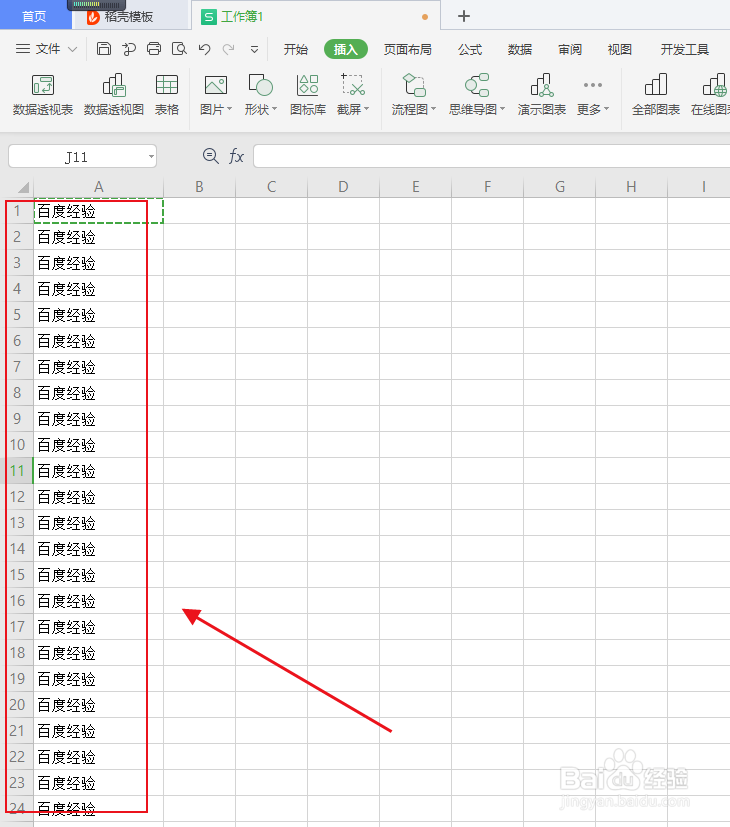Expand the 形状 dropdown arrow
The width and height of the screenshot is (730, 827).
click(x=274, y=109)
